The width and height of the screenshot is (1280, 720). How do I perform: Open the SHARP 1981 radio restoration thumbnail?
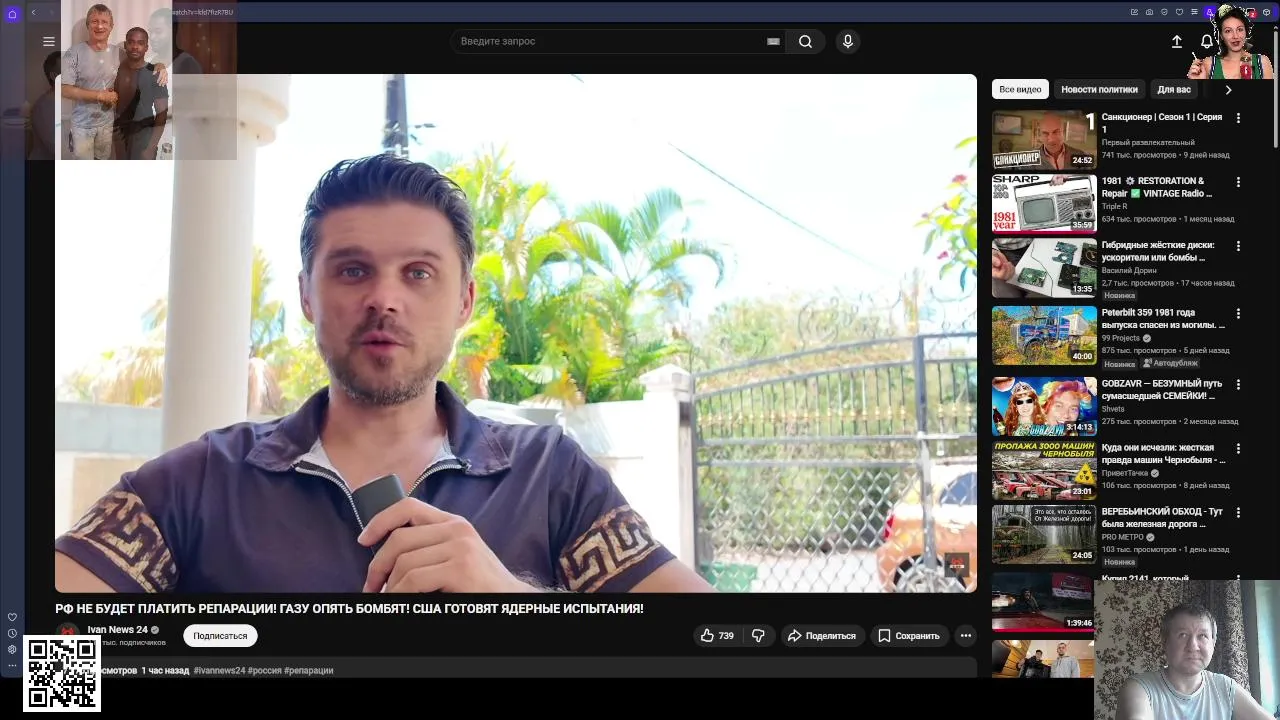click(x=1044, y=203)
